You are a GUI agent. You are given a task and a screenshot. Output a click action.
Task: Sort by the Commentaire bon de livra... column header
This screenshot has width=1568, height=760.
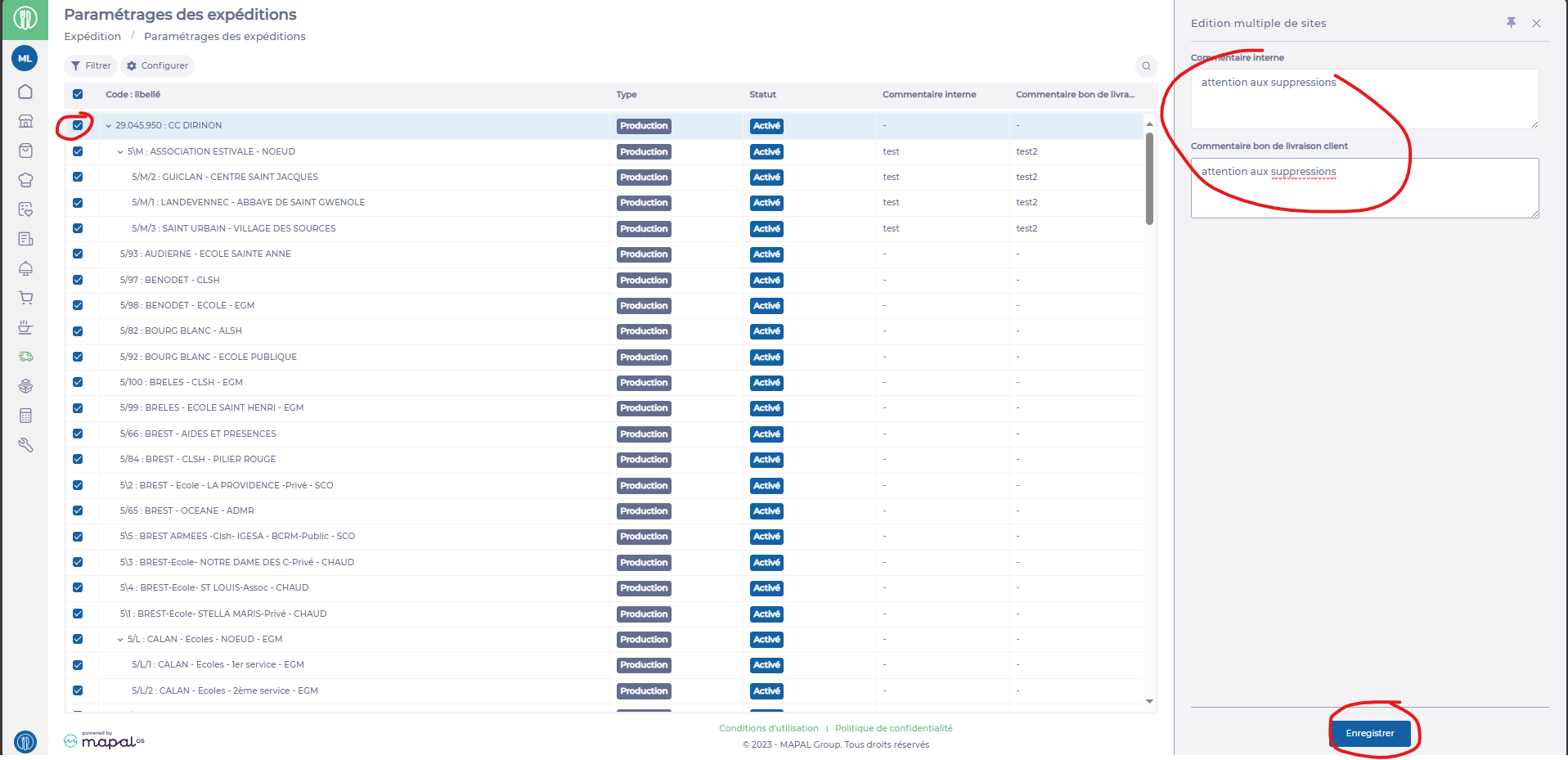coord(1076,94)
